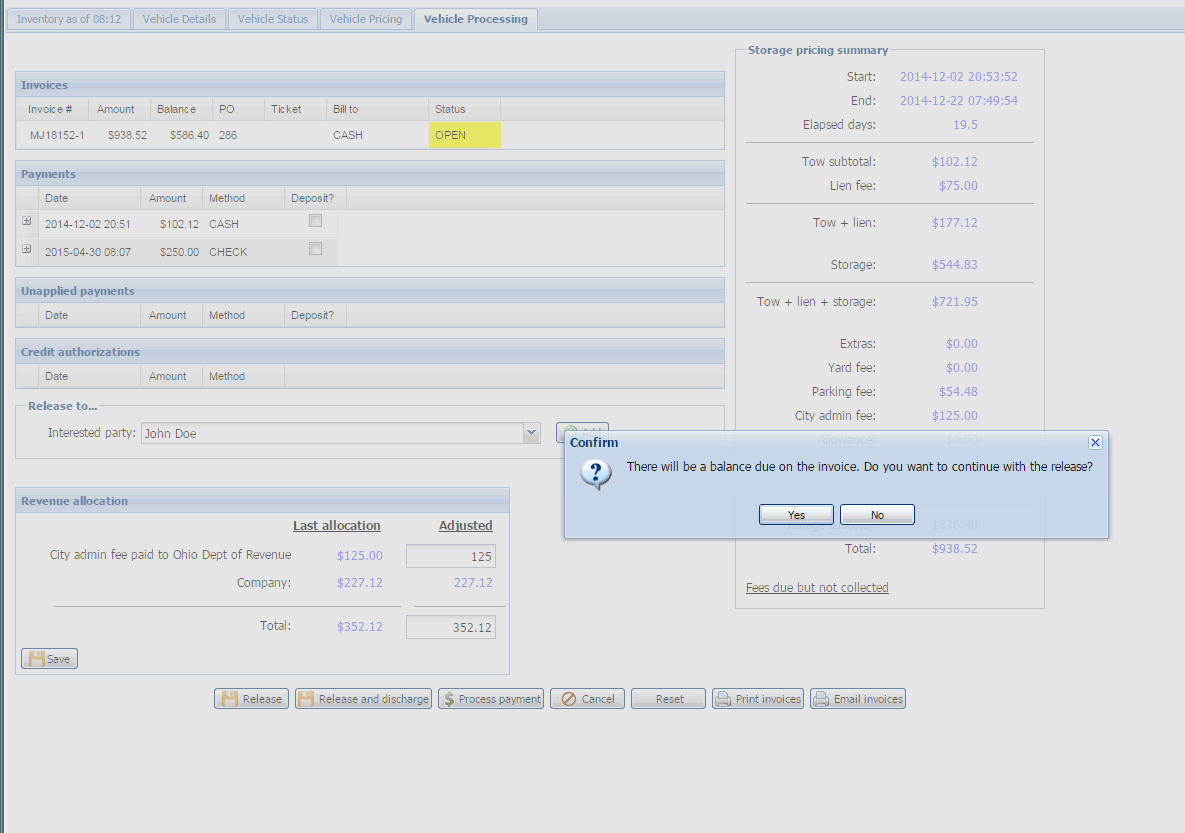Image resolution: width=1185 pixels, height=833 pixels.
Task: Expand the 2014-12-02 CASH payment row
Action: pyautogui.click(x=27, y=221)
